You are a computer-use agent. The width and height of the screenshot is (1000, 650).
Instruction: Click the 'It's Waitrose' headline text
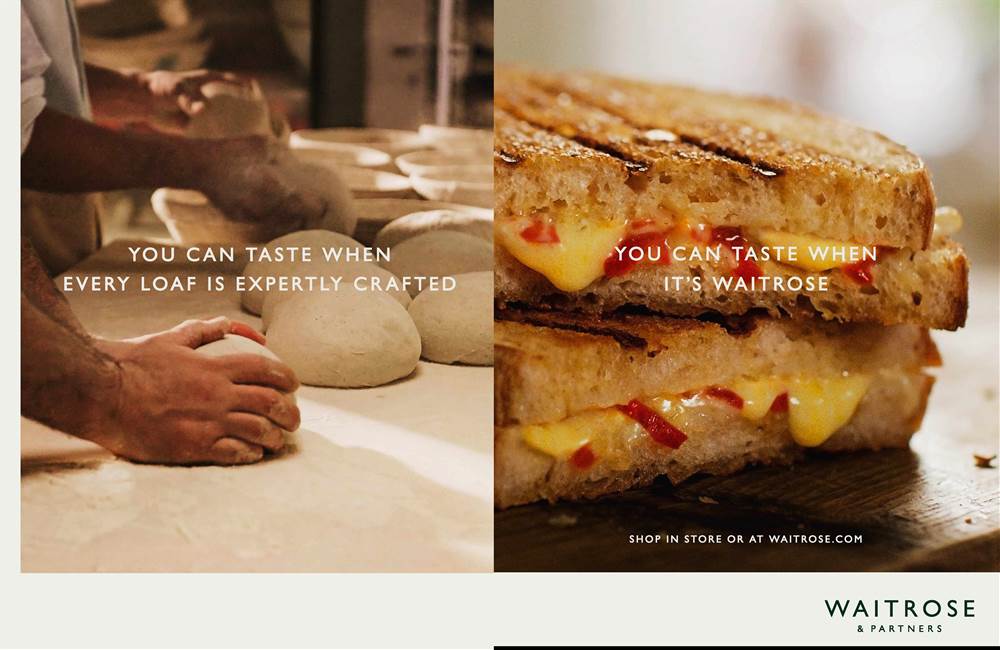click(746, 284)
